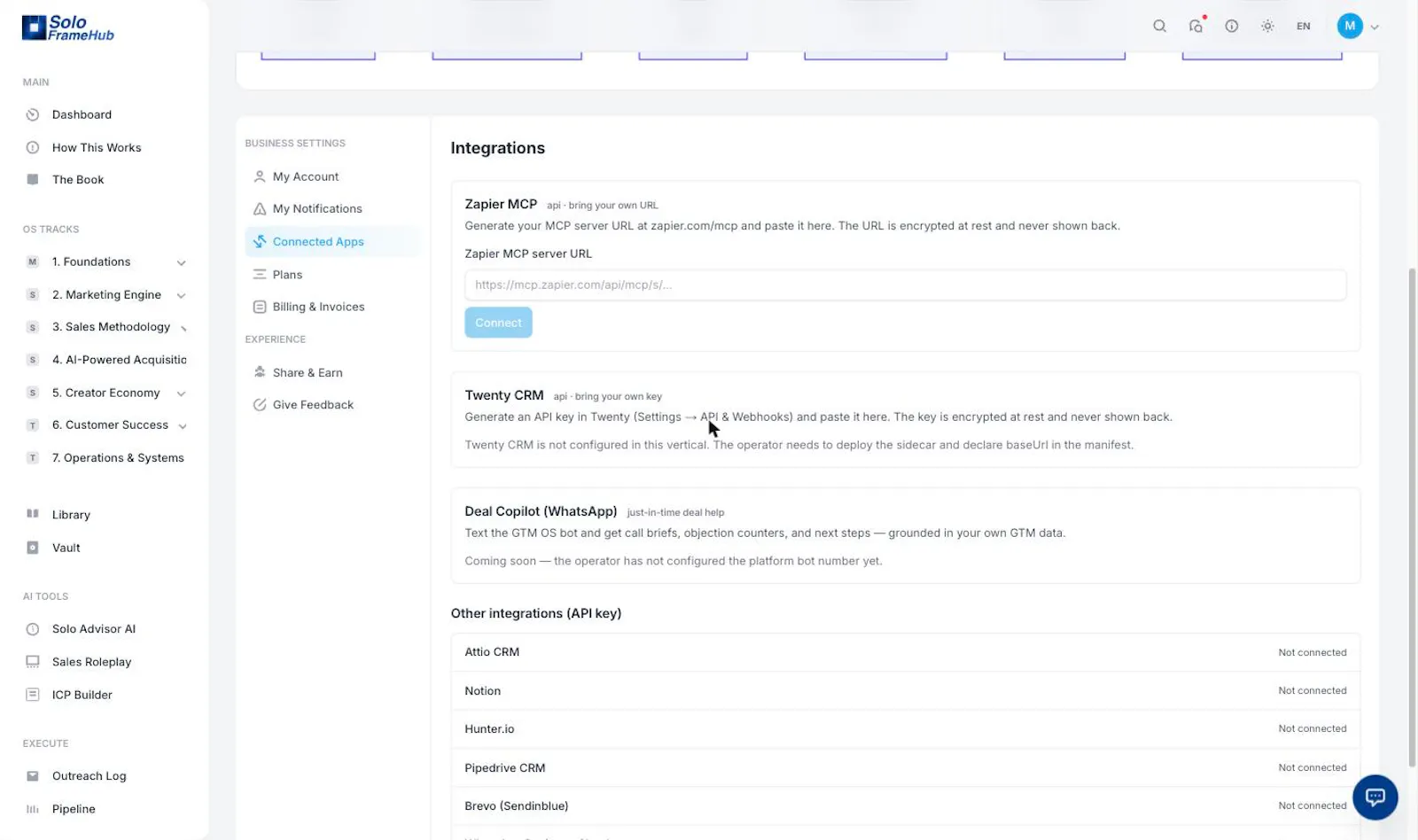The width and height of the screenshot is (1418, 840).
Task: Click the Twenty CRM heading
Action: [504, 395]
